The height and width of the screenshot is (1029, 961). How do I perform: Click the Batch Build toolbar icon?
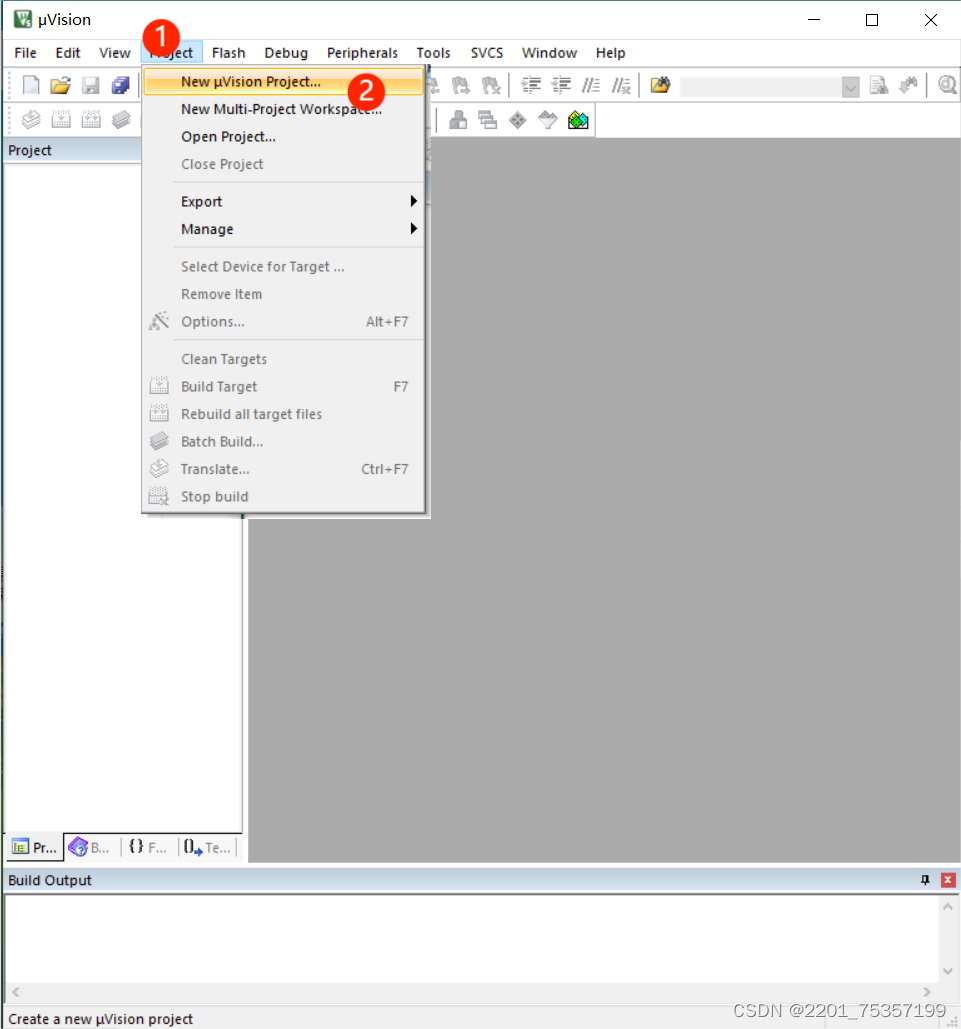pyautogui.click(x=121, y=119)
